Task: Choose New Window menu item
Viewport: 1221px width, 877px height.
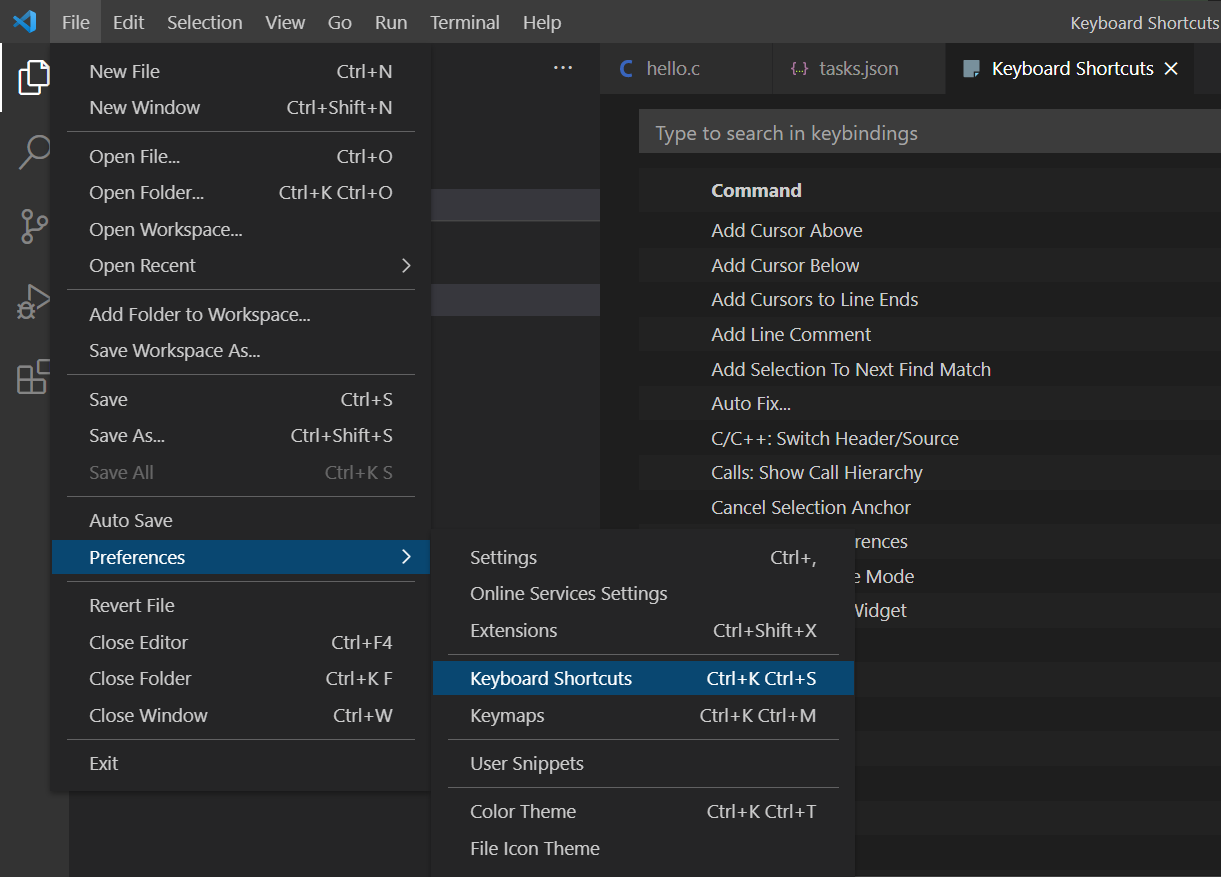Action: (240, 107)
